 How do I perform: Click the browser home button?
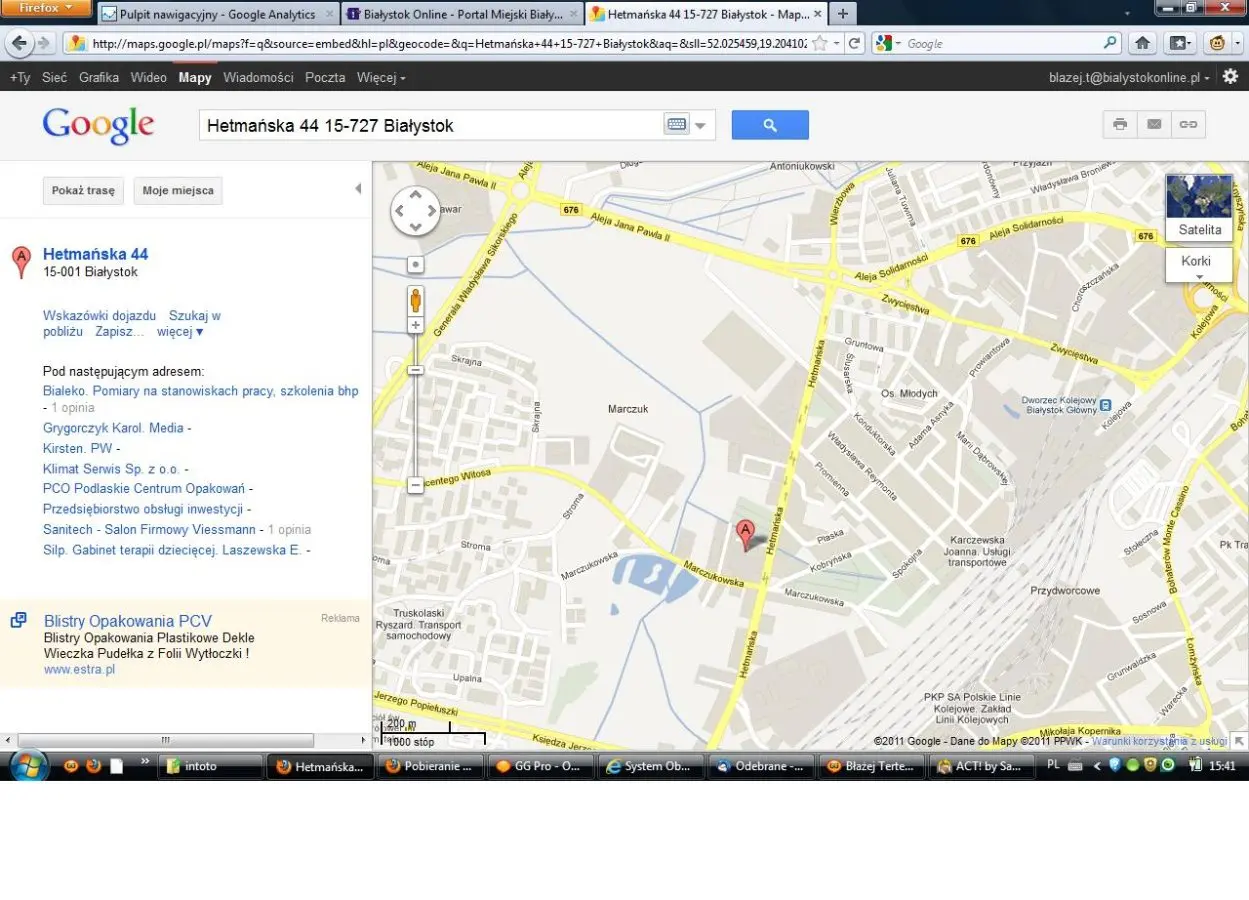tap(1143, 43)
